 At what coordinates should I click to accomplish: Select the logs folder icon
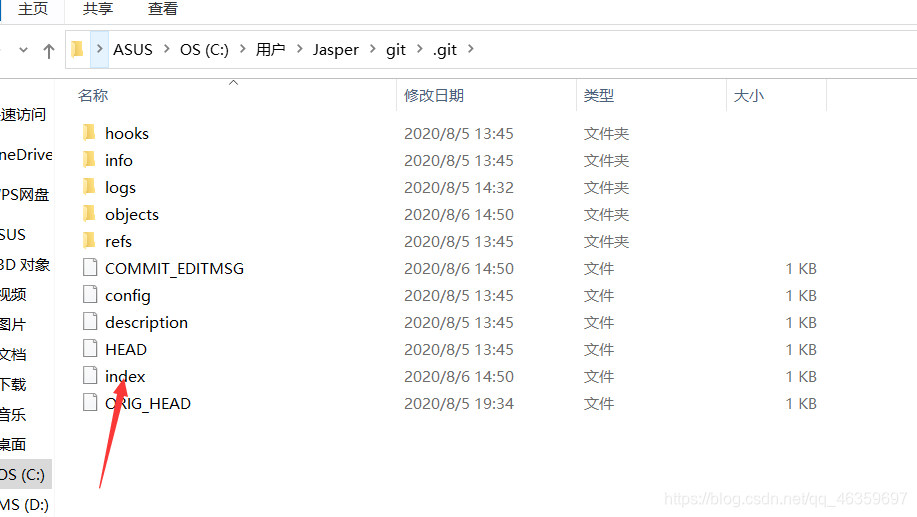(89, 187)
